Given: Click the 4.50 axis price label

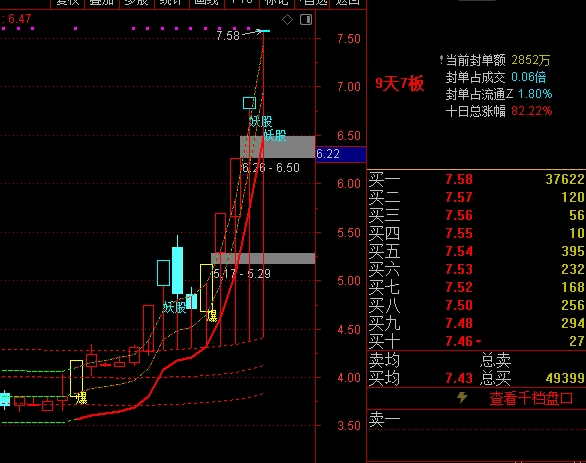Looking at the screenshot, I should 349,330.
